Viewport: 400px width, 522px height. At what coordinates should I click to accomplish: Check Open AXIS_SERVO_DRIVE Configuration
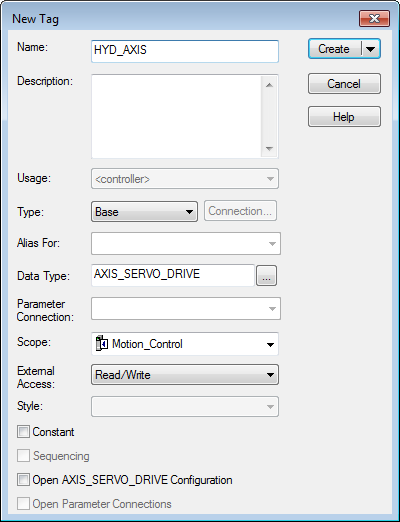23,480
